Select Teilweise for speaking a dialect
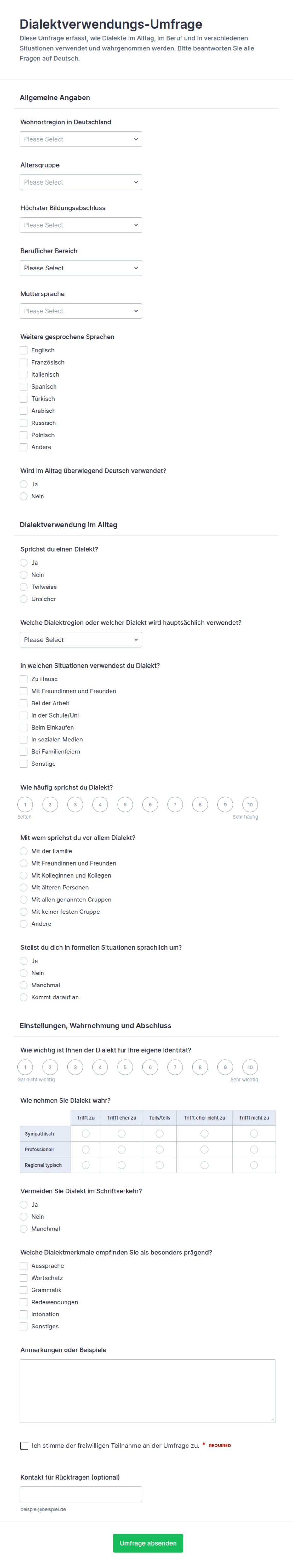Screen dimensions: 293x1568 [24, 587]
